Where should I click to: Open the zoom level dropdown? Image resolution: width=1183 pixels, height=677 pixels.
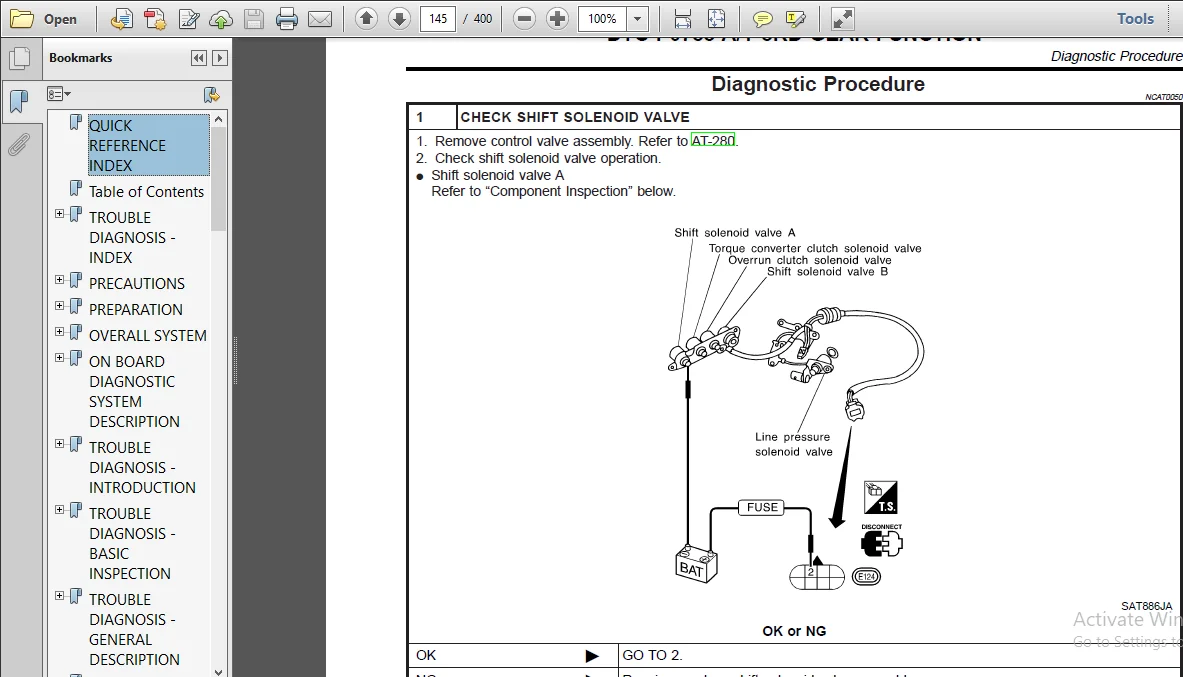(638, 19)
